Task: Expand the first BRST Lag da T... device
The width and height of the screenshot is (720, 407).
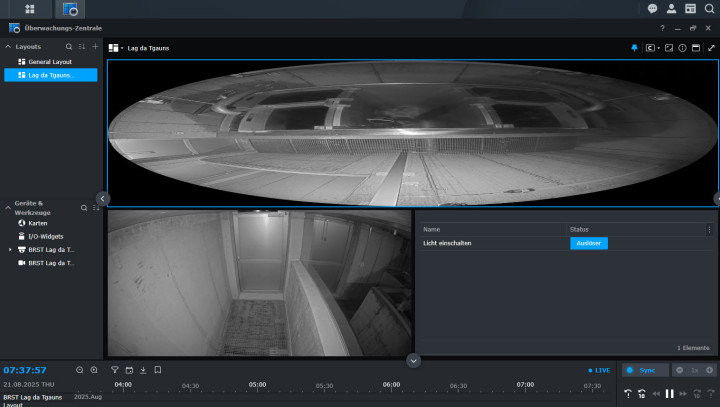Action: pyautogui.click(x=10, y=249)
